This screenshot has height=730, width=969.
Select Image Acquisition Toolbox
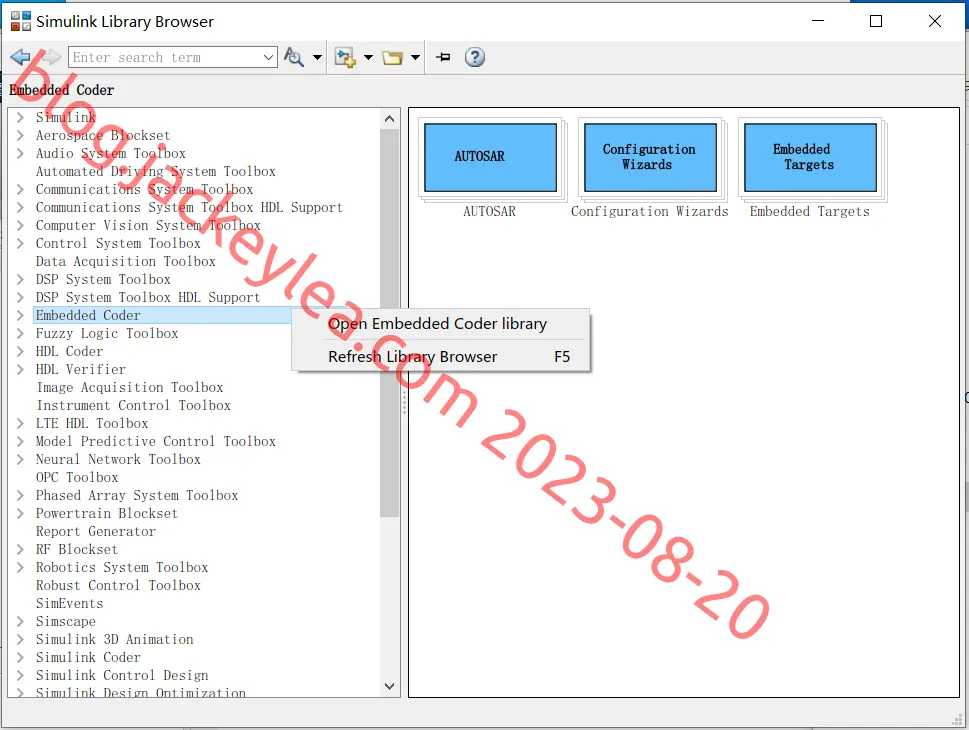pyautogui.click(x=130, y=387)
